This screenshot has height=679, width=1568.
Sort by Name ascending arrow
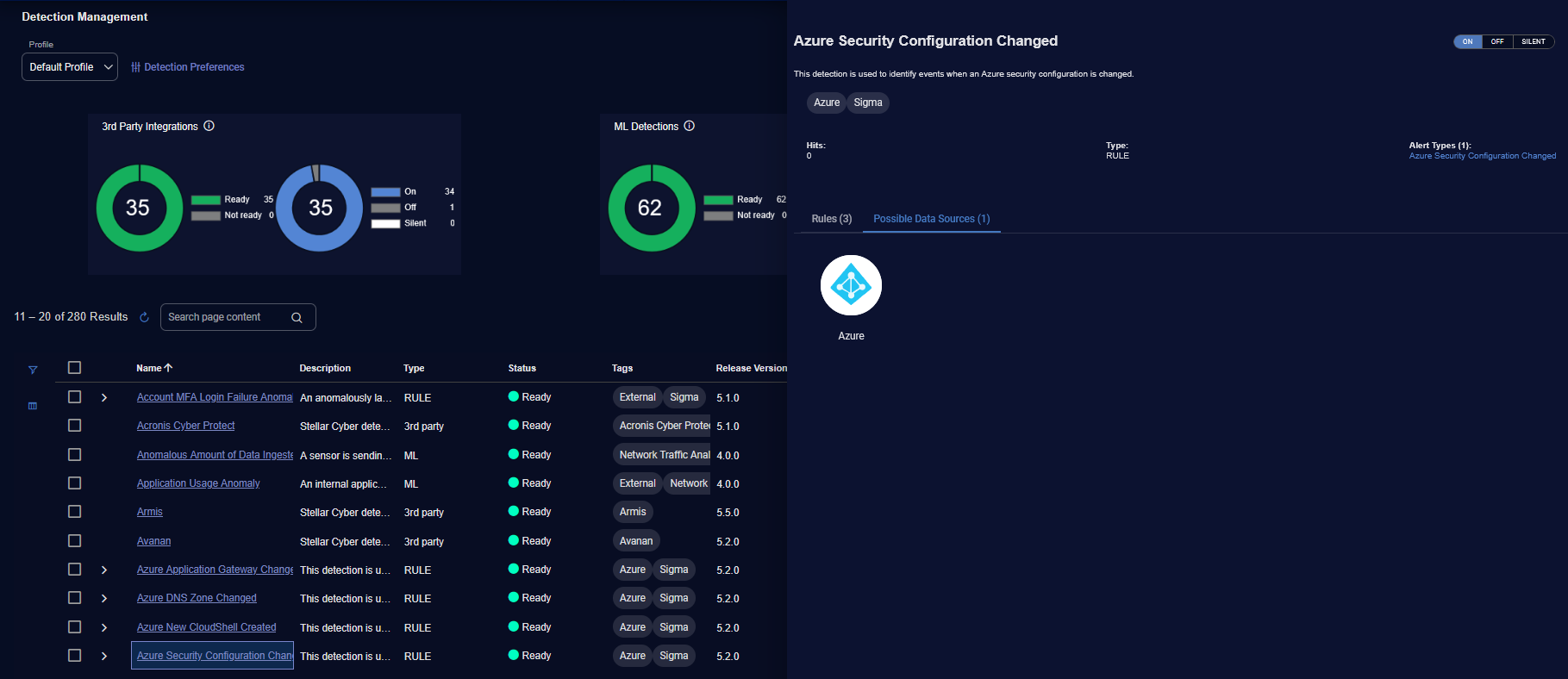(168, 368)
